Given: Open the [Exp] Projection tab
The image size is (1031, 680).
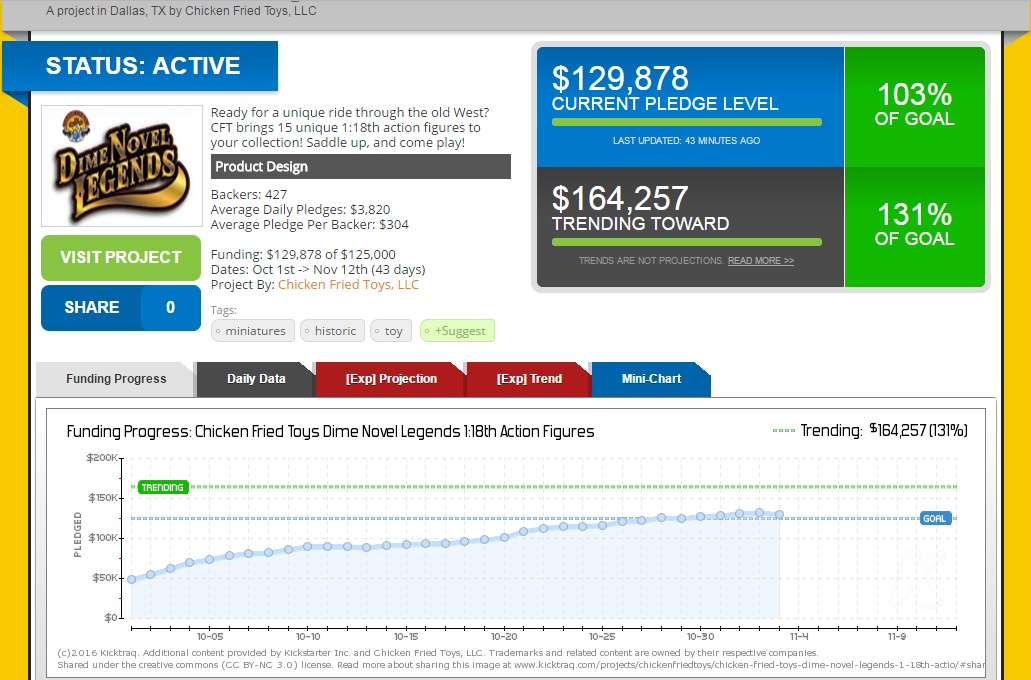Looking at the screenshot, I should pyautogui.click(x=391, y=380).
